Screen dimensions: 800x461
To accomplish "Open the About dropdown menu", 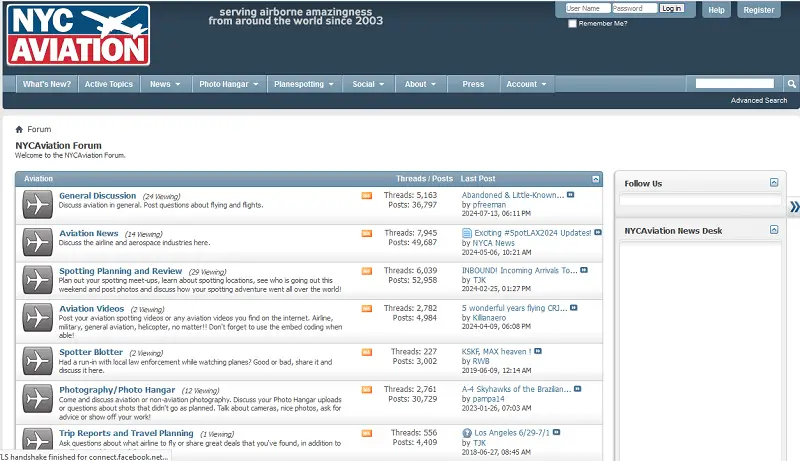I will [420, 84].
